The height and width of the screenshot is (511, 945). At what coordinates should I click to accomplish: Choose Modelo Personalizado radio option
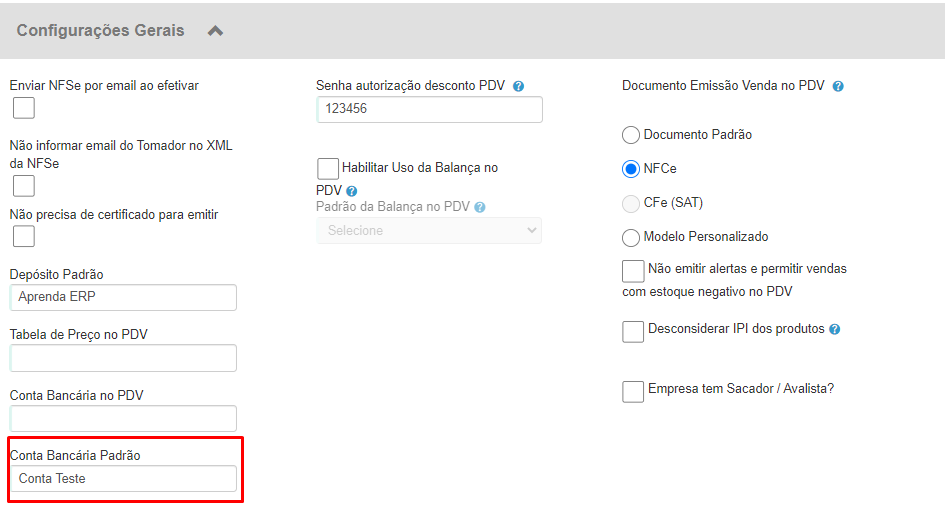click(x=630, y=237)
